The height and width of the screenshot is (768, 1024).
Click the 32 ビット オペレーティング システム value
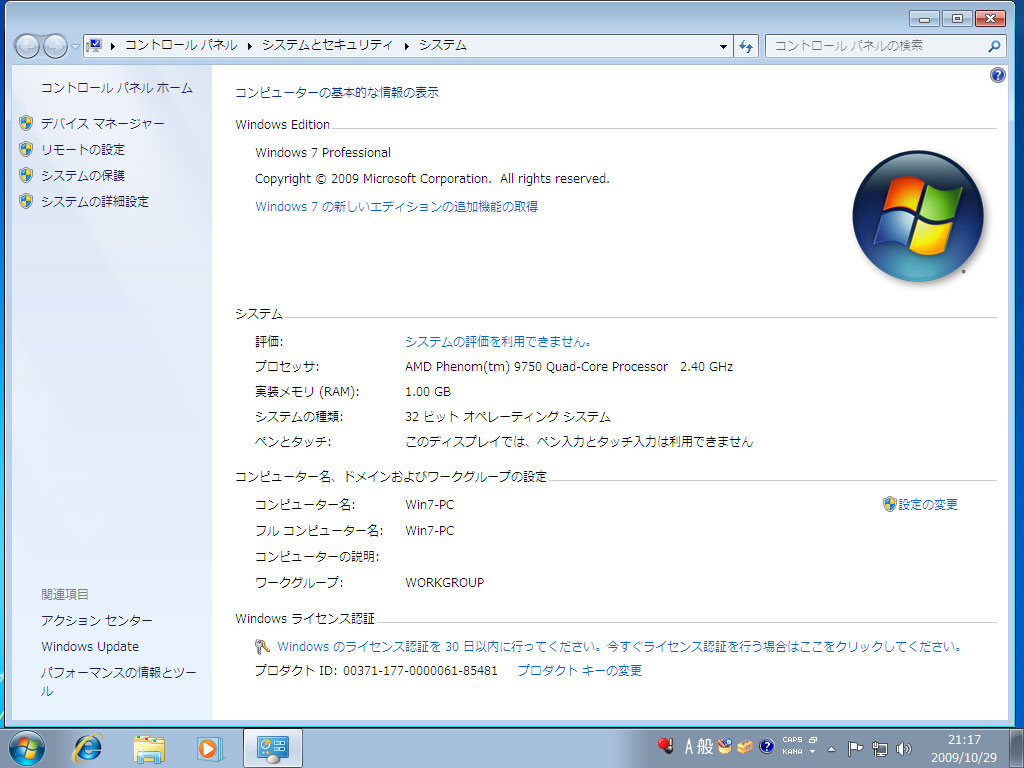[507, 417]
